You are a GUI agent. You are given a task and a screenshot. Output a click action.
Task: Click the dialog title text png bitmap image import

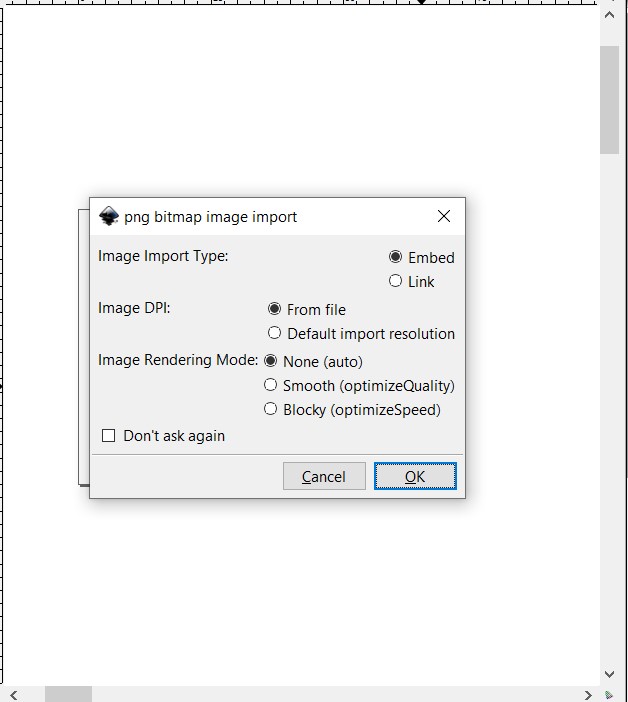click(x=210, y=217)
